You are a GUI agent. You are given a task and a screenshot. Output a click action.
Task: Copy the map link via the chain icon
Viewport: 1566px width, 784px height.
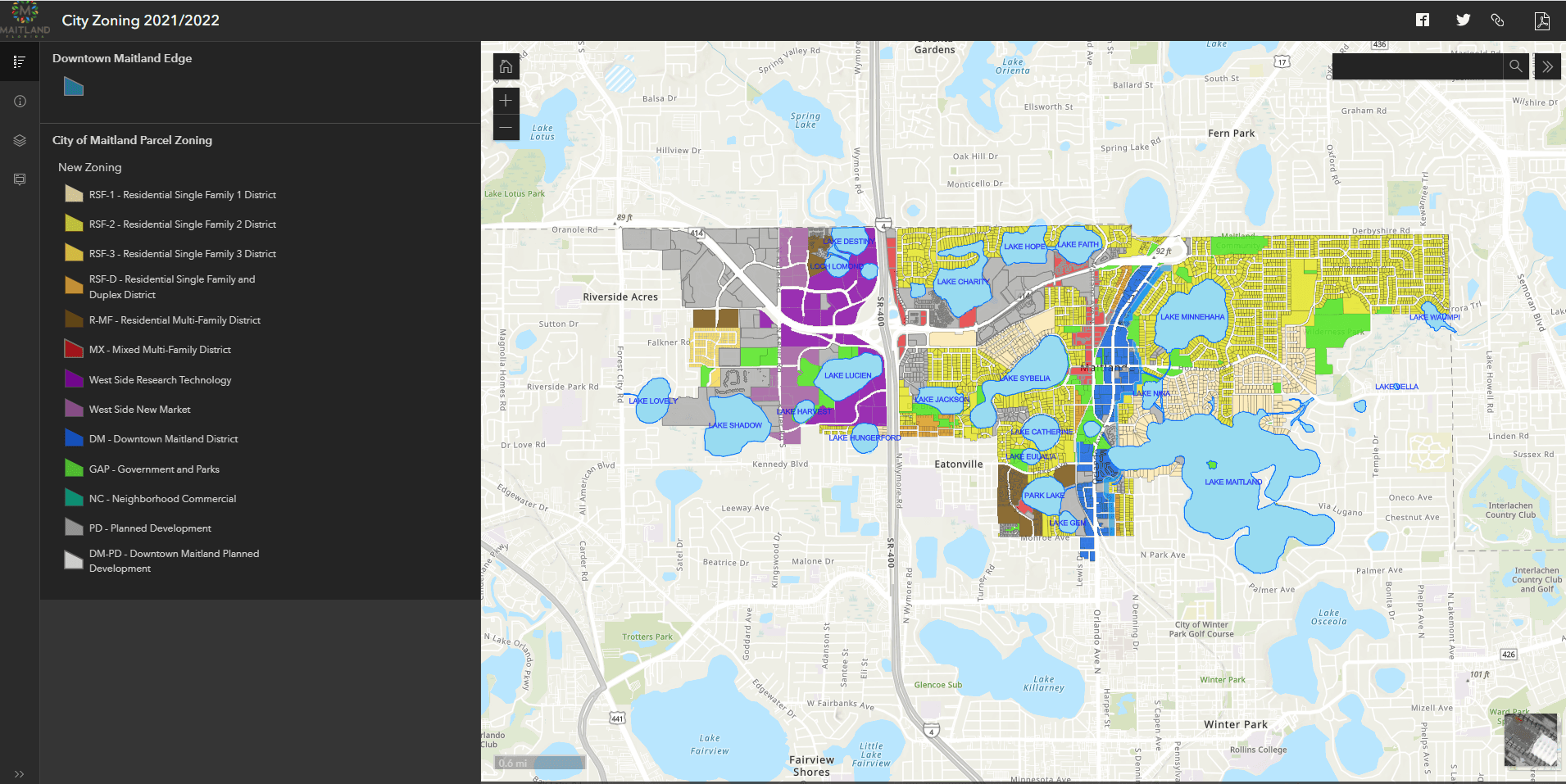tap(1500, 20)
